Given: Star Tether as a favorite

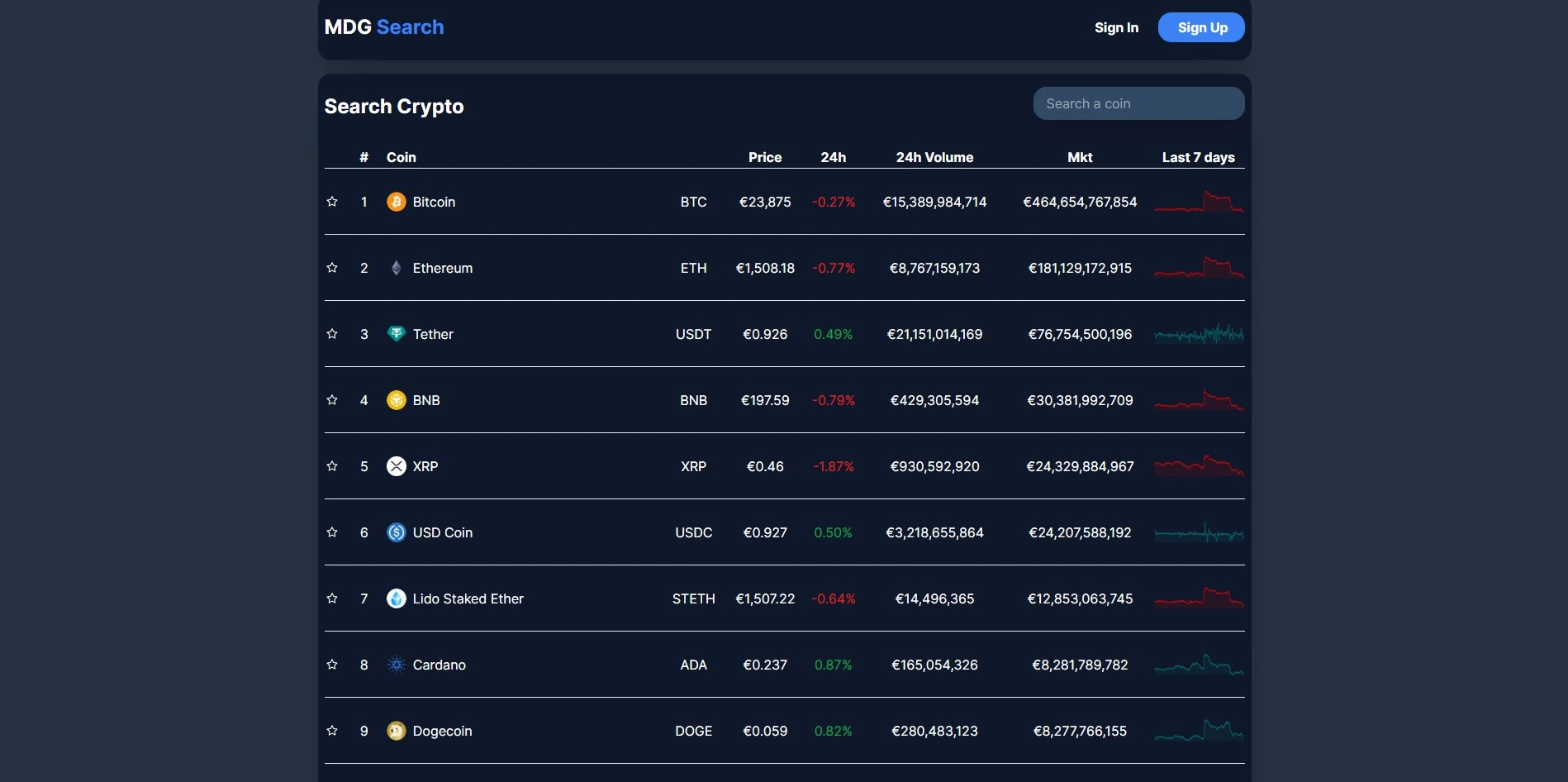Looking at the screenshot, I should pyautogui.click(x=332, y=334).
